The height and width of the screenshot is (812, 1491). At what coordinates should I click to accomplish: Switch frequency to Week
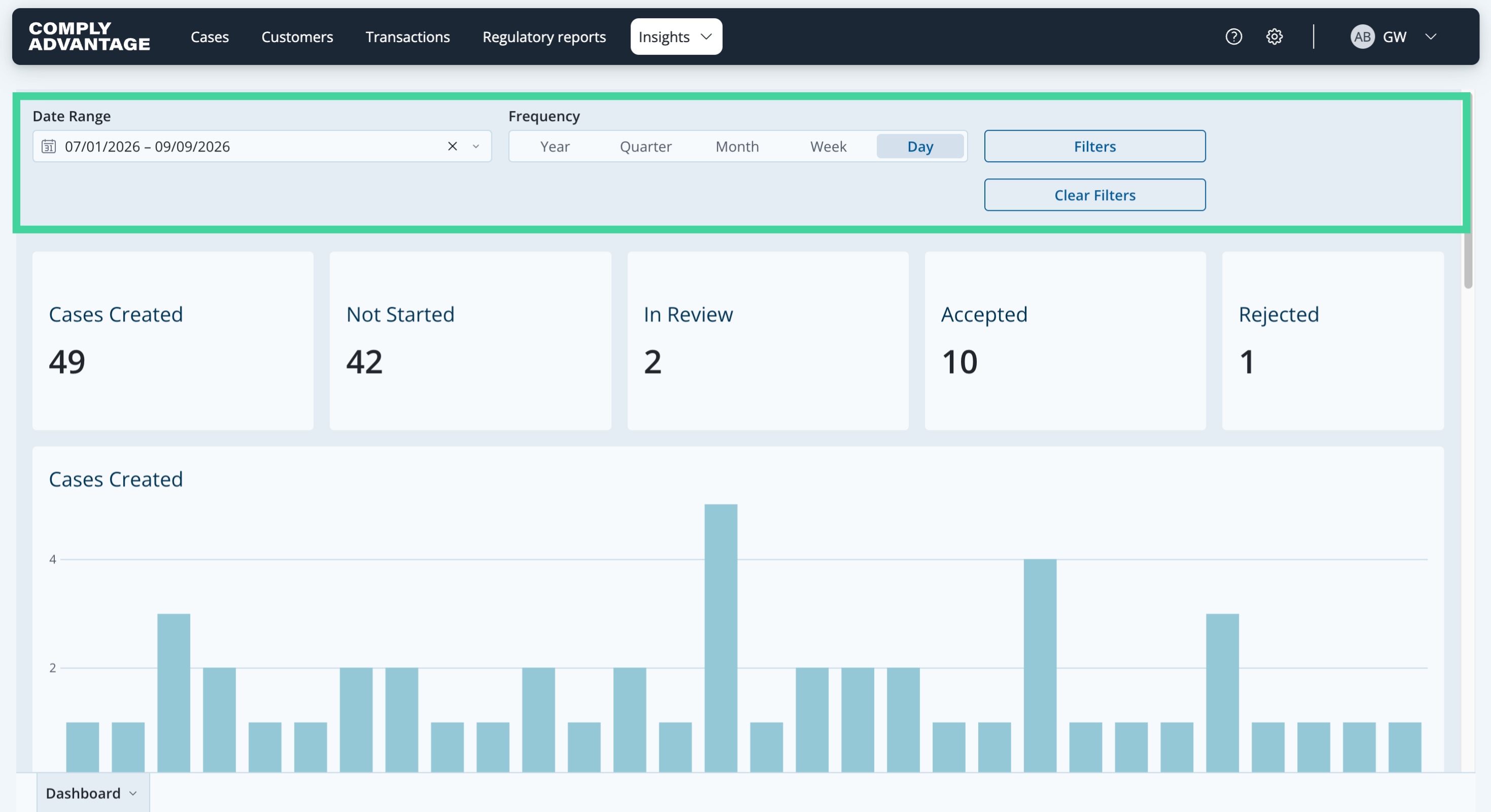[x=828, y=146]
